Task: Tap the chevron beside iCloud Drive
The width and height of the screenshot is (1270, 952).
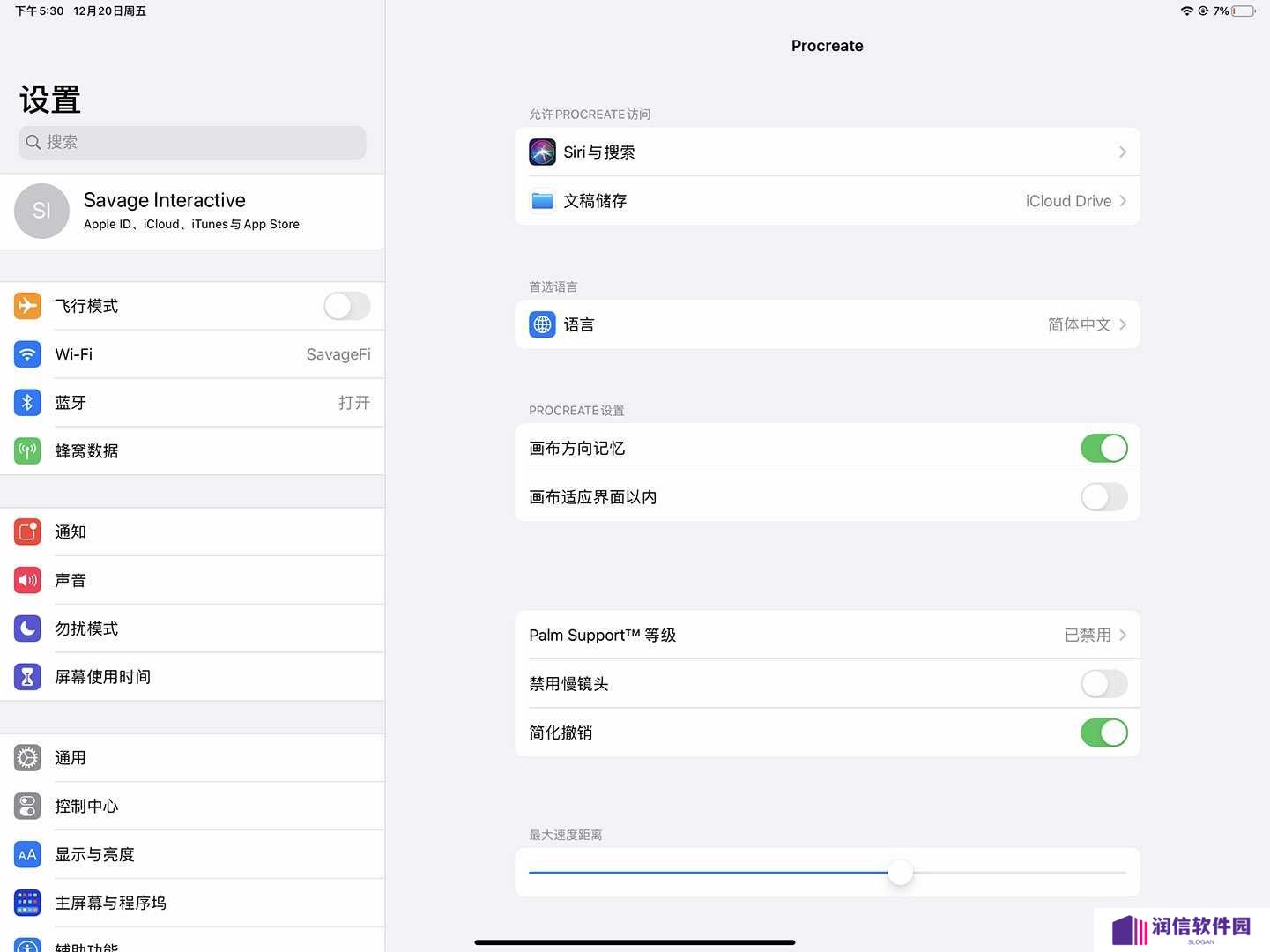Action: (1123, 201)
